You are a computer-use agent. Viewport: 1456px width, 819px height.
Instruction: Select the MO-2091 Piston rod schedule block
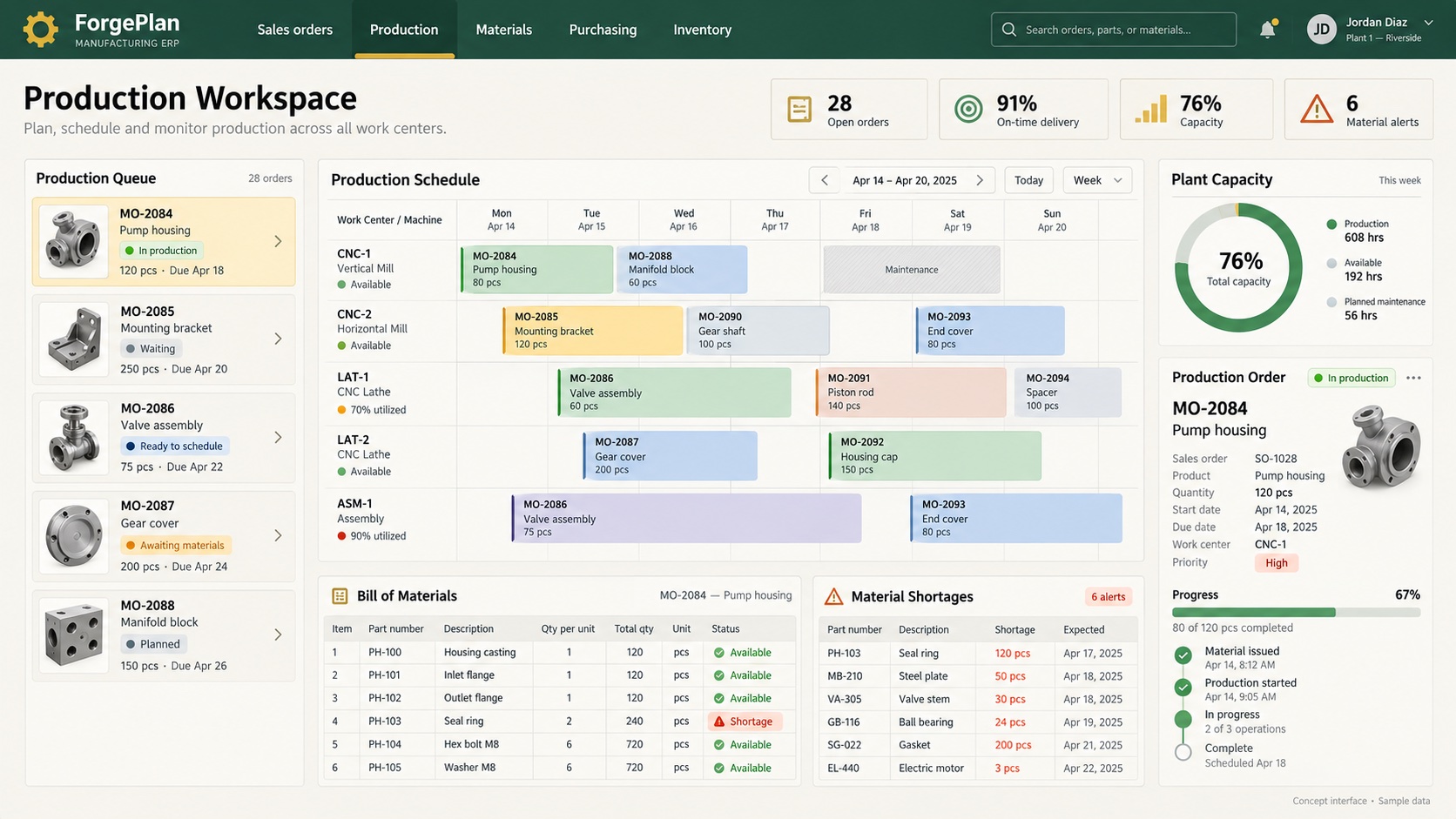(x=911, y=393)
